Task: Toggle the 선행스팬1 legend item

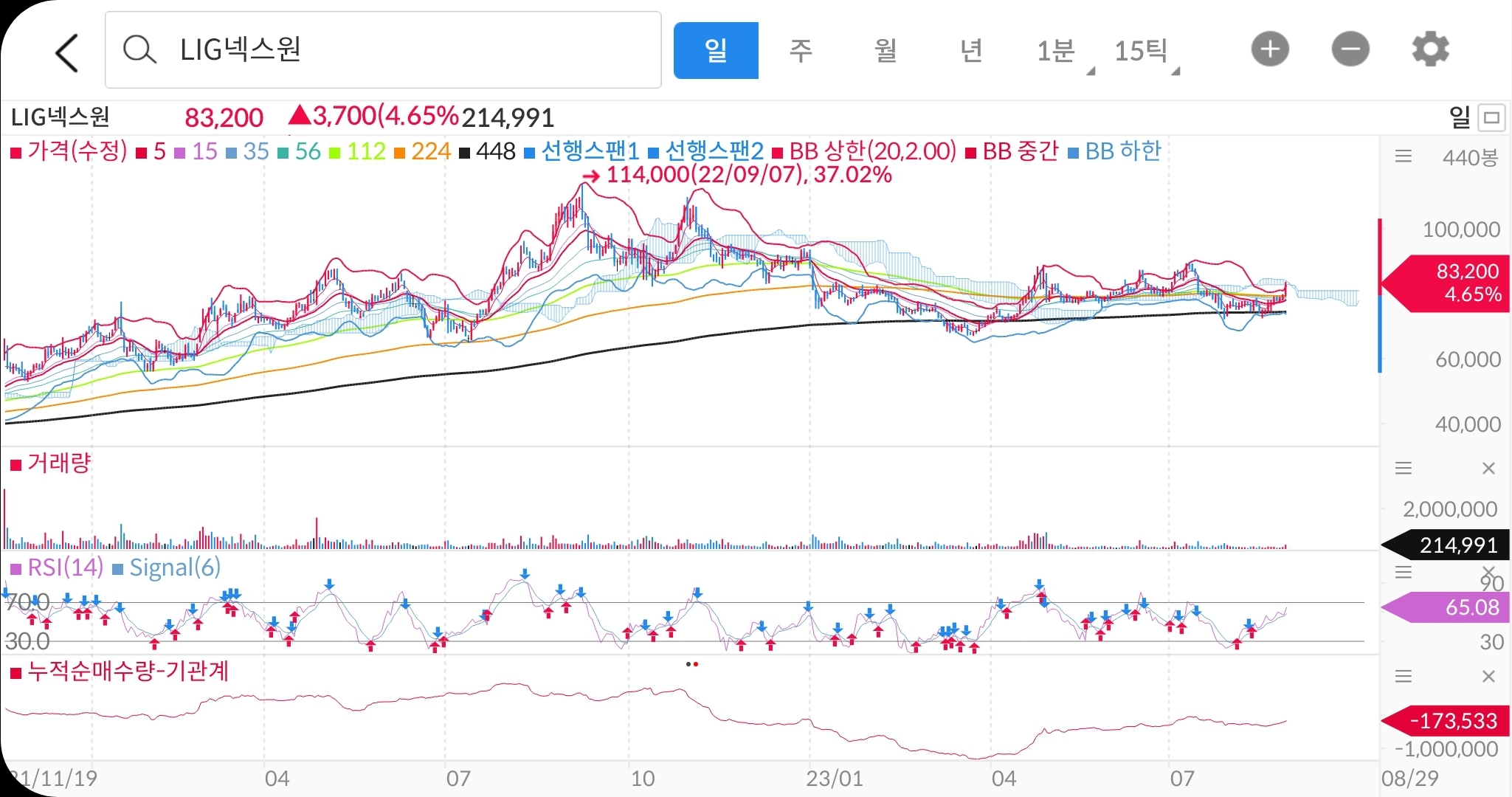Action: 581,151
